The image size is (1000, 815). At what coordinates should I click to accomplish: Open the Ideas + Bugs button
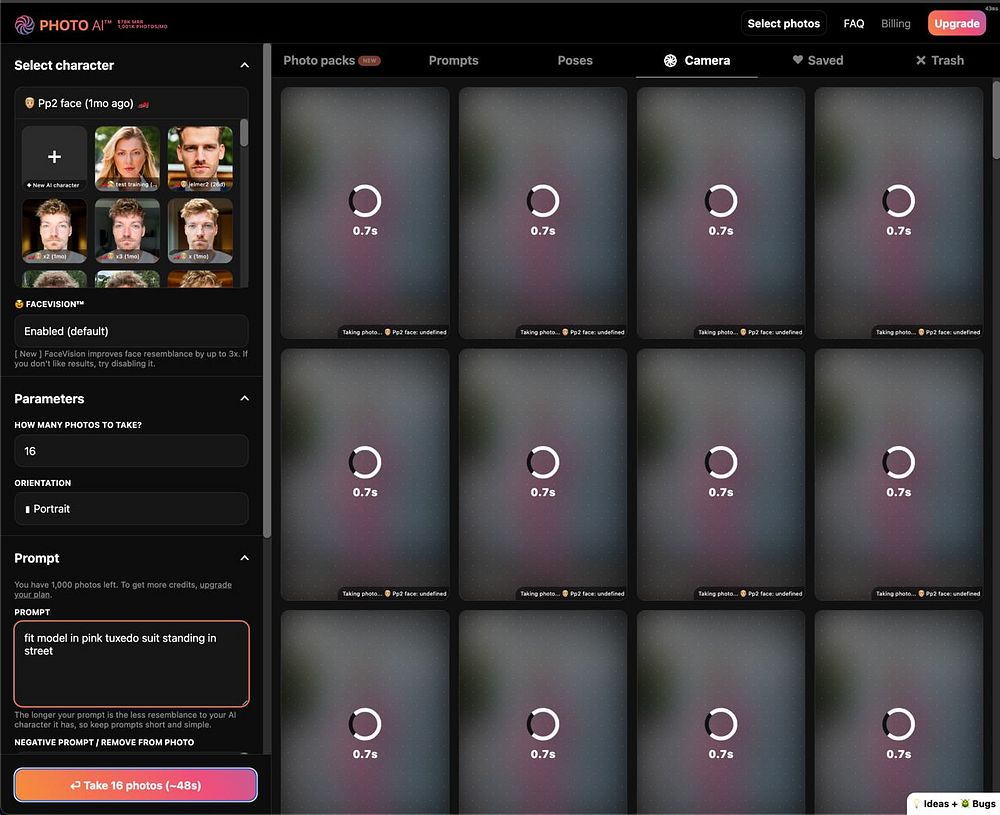coord(953,804)
